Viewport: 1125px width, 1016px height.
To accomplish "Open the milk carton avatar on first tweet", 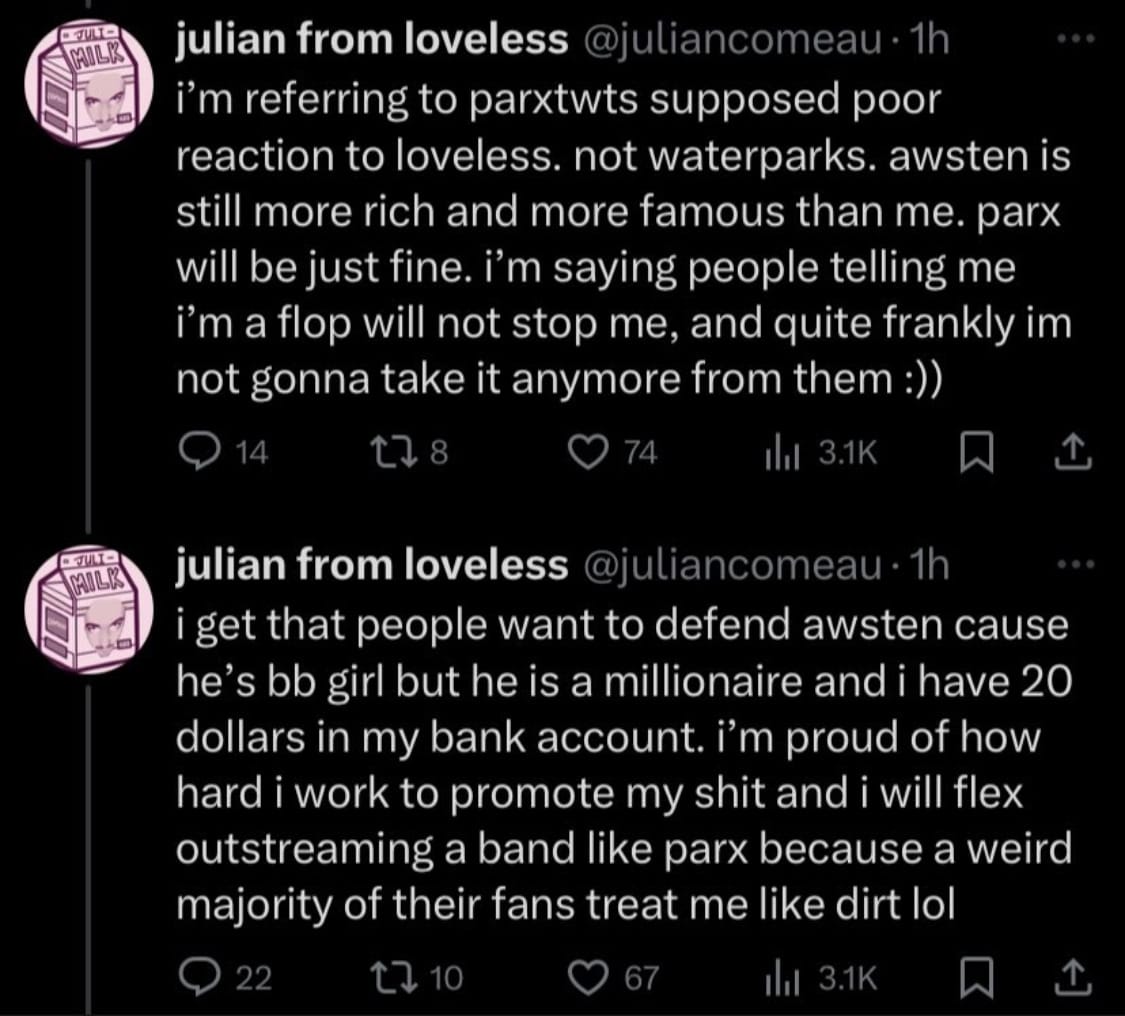I will click(x=88, y=84).
